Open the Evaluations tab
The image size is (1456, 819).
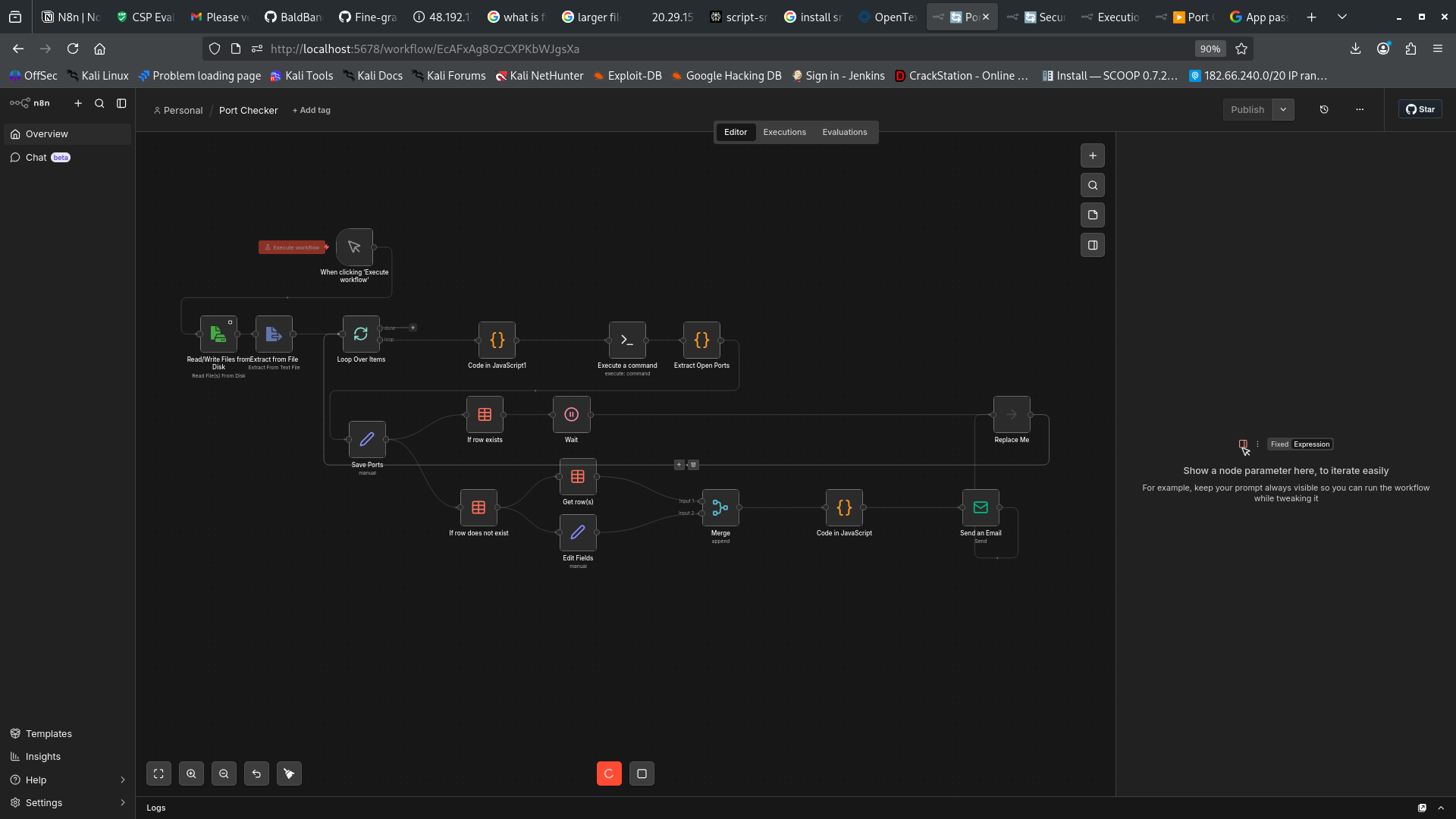(845, 133)
